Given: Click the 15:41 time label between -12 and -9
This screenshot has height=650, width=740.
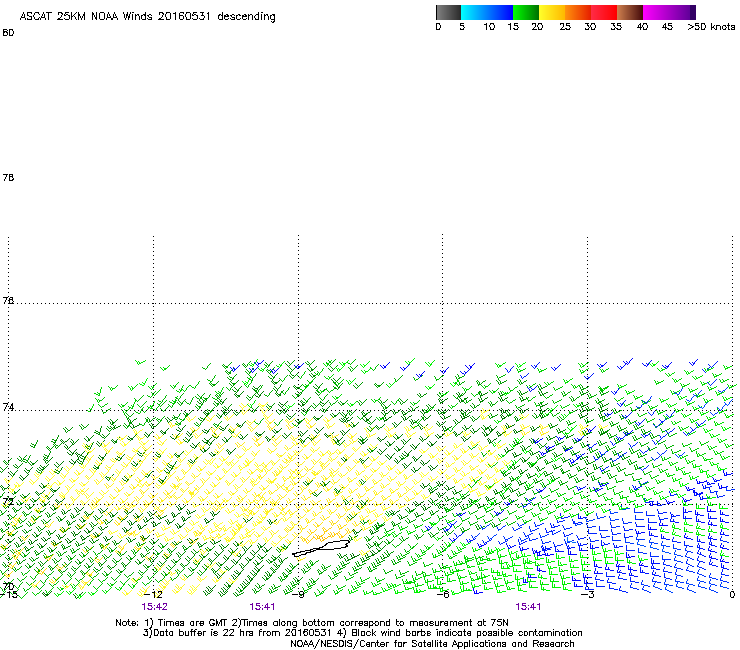Looking at the screenshot, I should click(262, 607).
